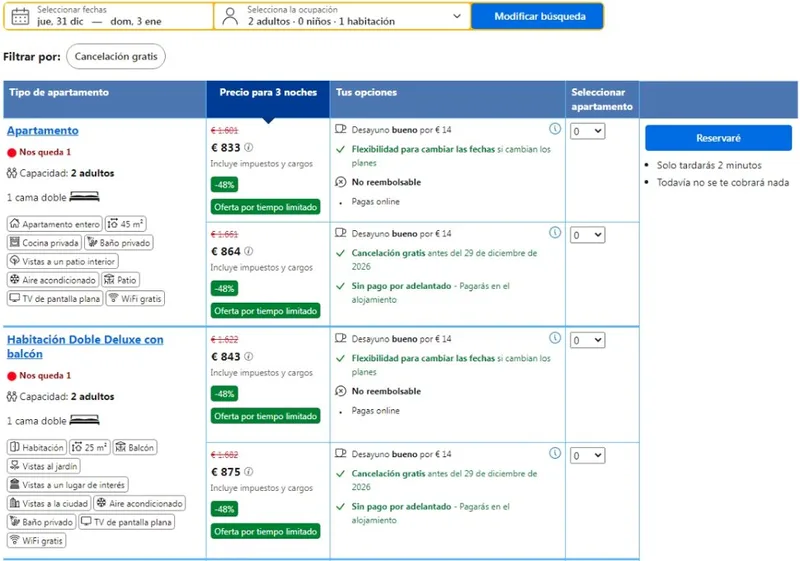The image size is (800, 561).
Task: Click the -48% badge under € 864
Action: pos(224,289)
